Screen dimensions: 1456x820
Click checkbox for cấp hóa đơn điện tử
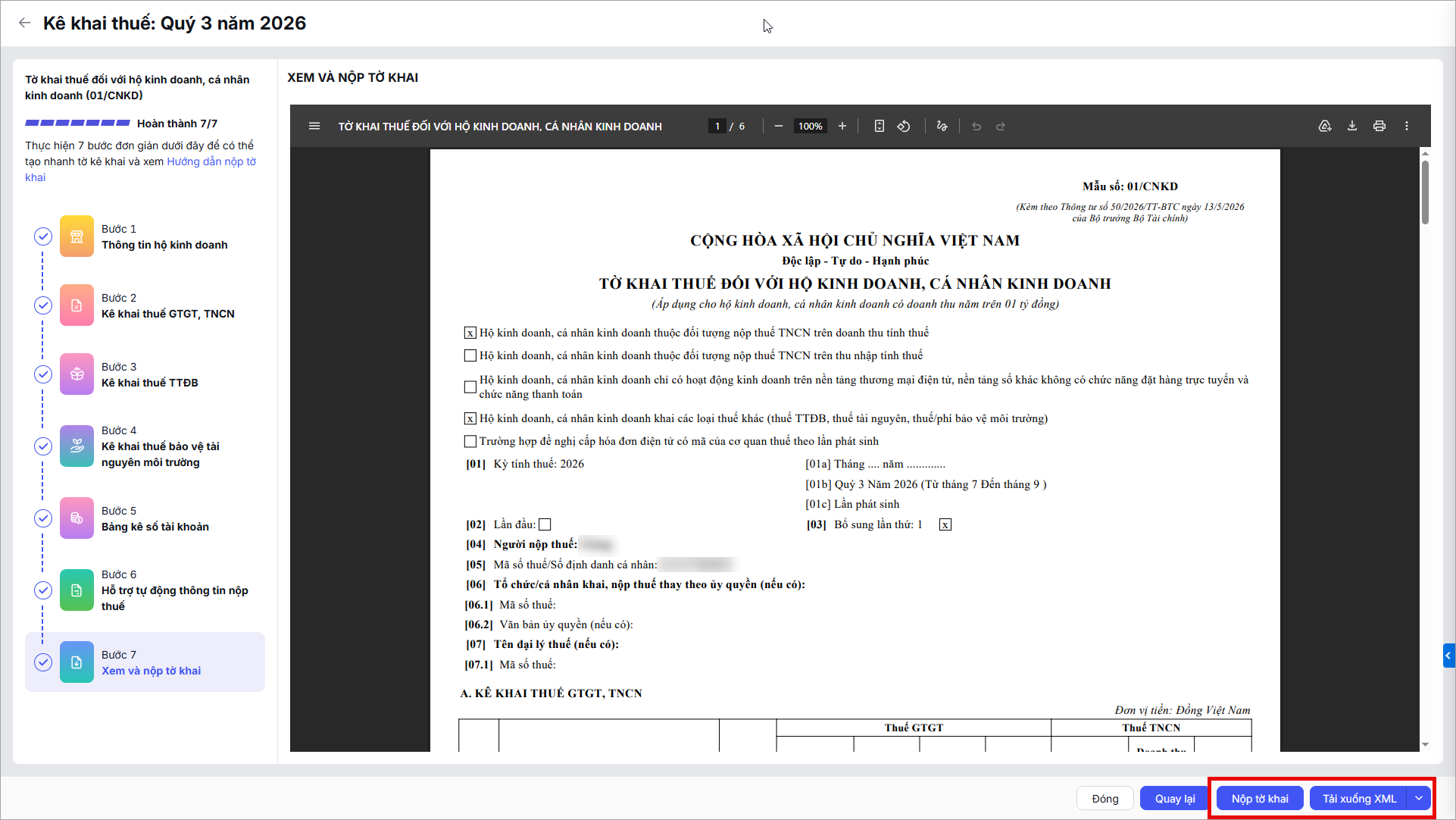tap(470, 441)
